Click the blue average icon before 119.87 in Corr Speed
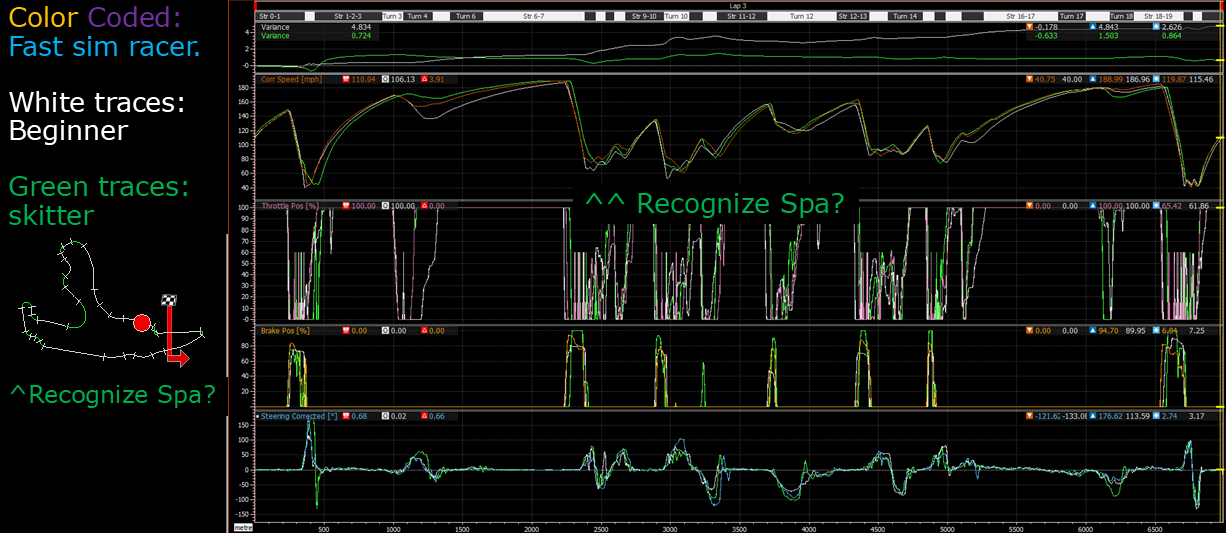The width and height of the screenshot is (1226, 533). click(x=1156, y=78)
